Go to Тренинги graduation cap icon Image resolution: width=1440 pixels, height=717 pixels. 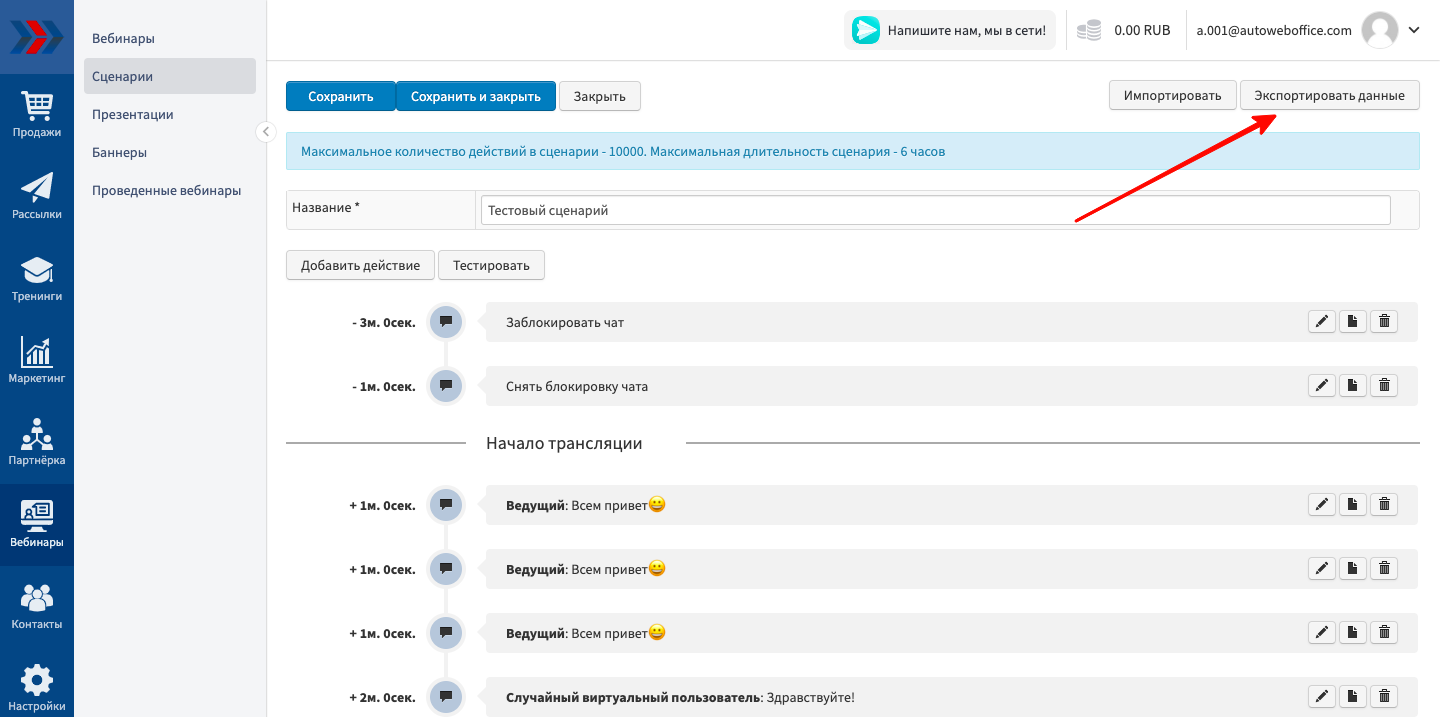37,278
